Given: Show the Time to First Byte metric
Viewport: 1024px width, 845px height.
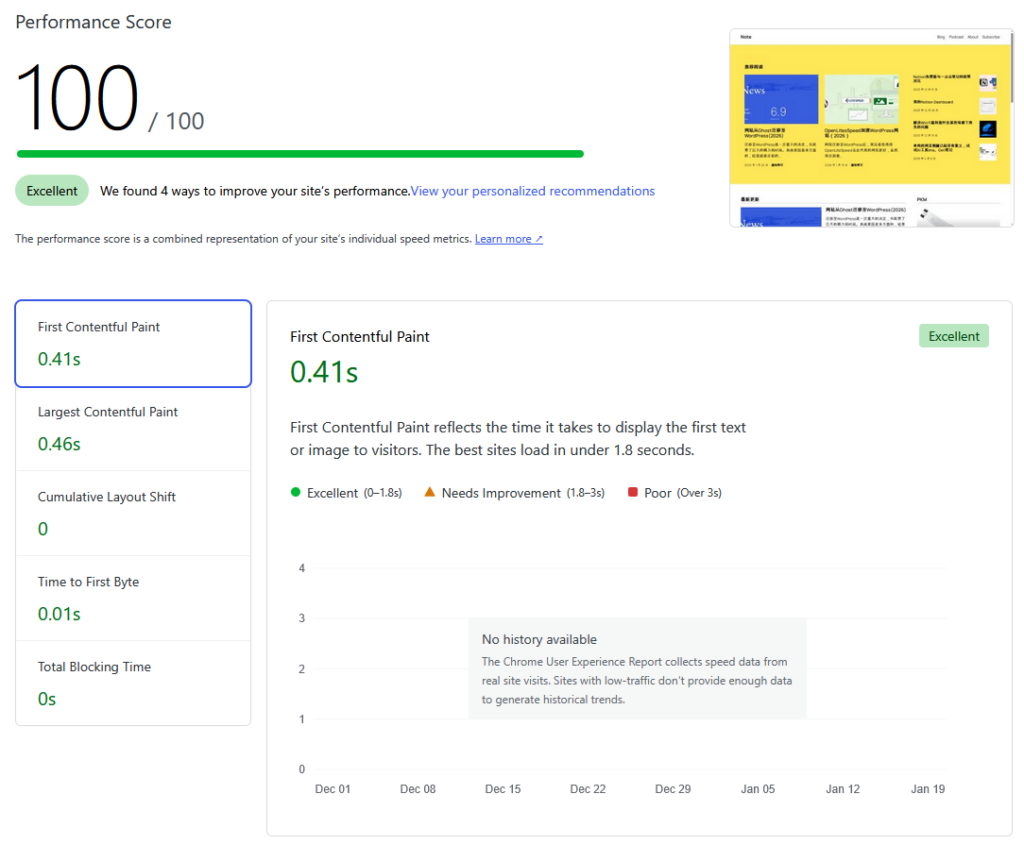Looking at the screenshot, I should (x=133, y=598).
